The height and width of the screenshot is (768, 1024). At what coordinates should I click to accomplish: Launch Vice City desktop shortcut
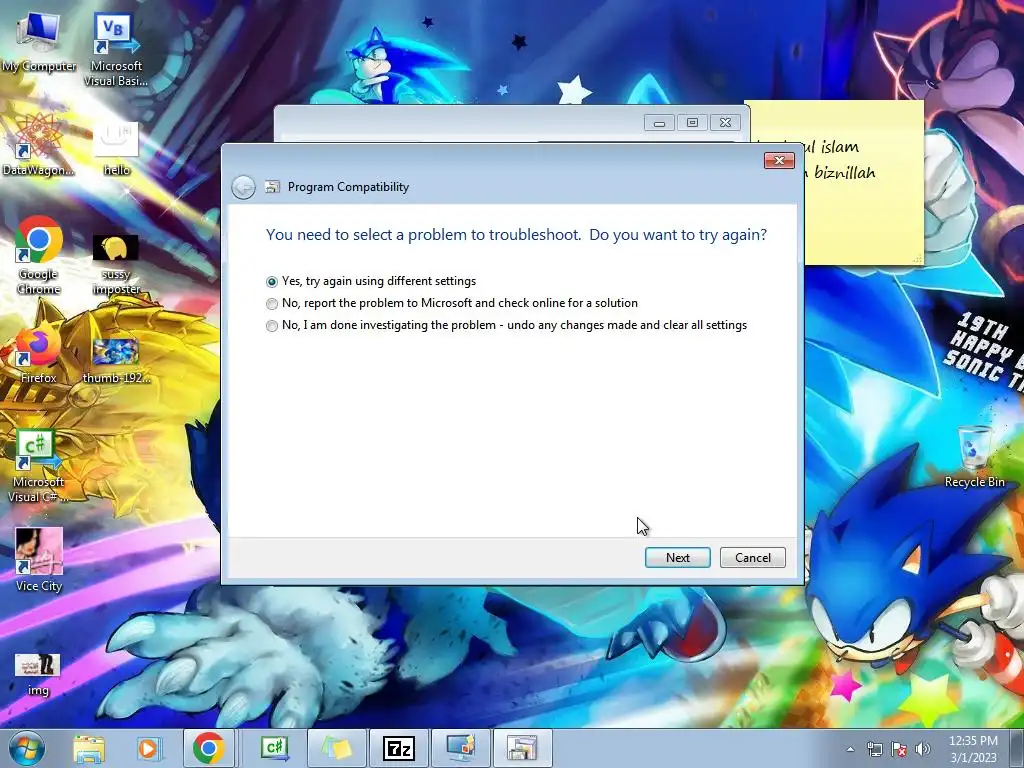39,560
